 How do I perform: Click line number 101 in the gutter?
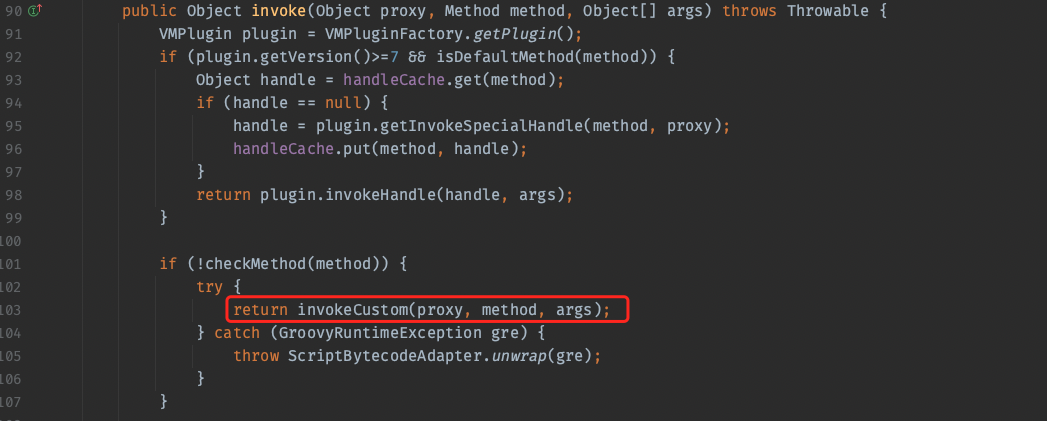9,264
